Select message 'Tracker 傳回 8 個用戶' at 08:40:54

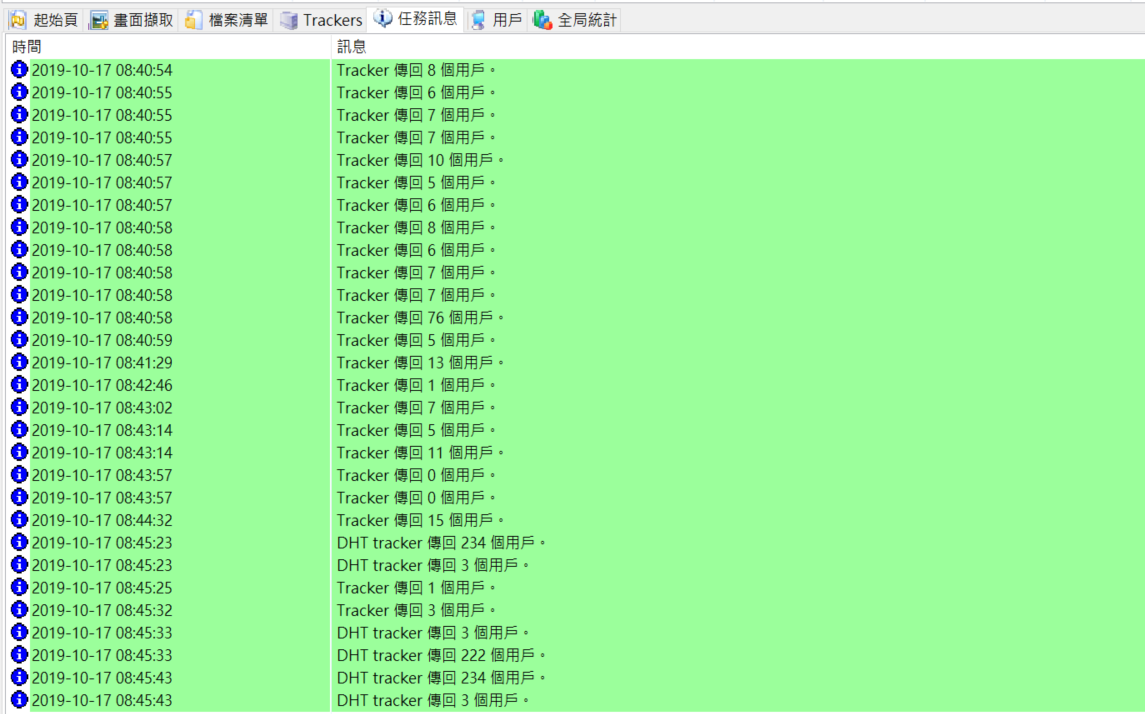pyautogui.click(x=416, y=70)
